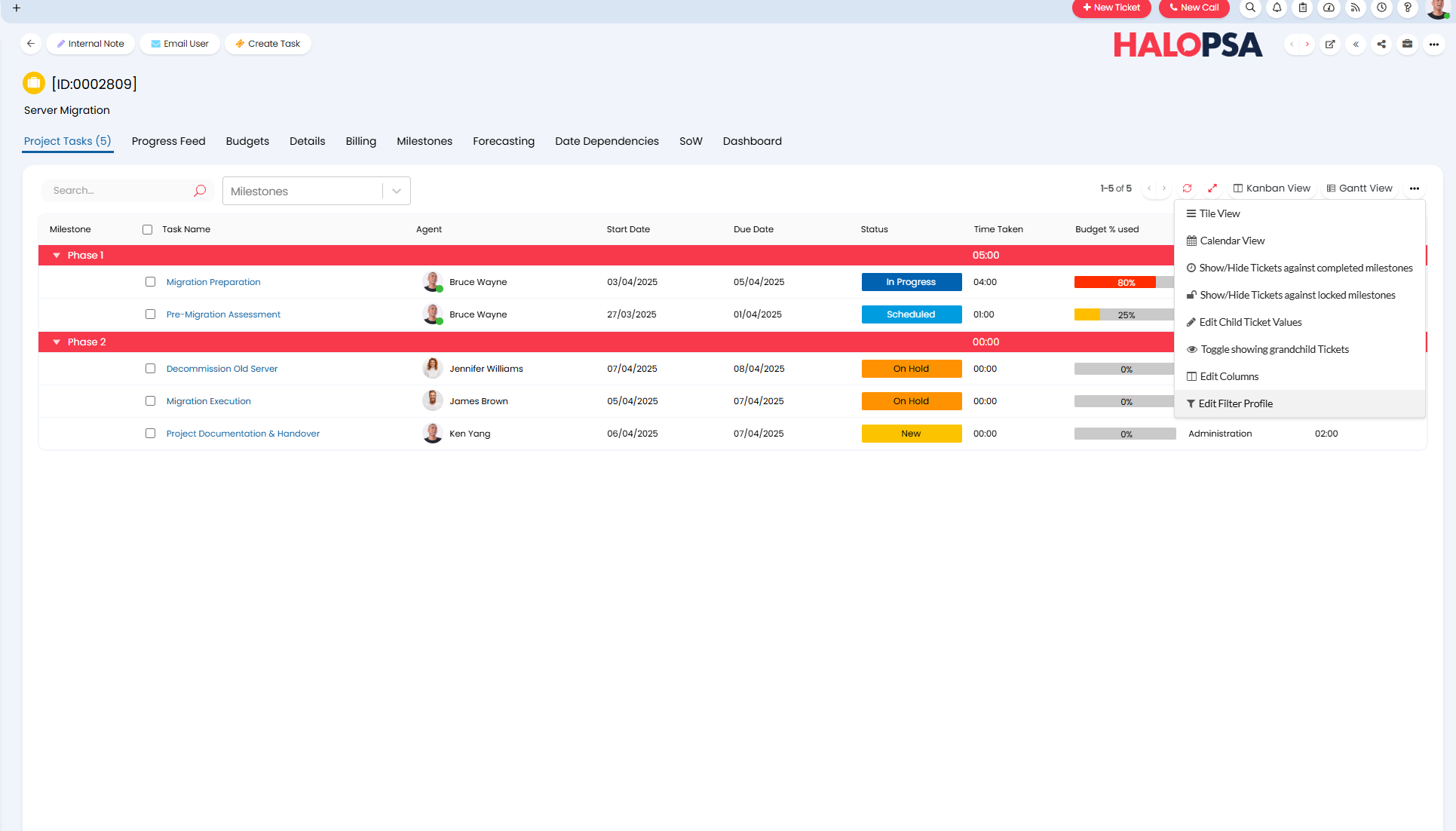Click the red expand fullscreen arrows icon
Viewport: 1456px width, 831px height.
pos(1212,189)
